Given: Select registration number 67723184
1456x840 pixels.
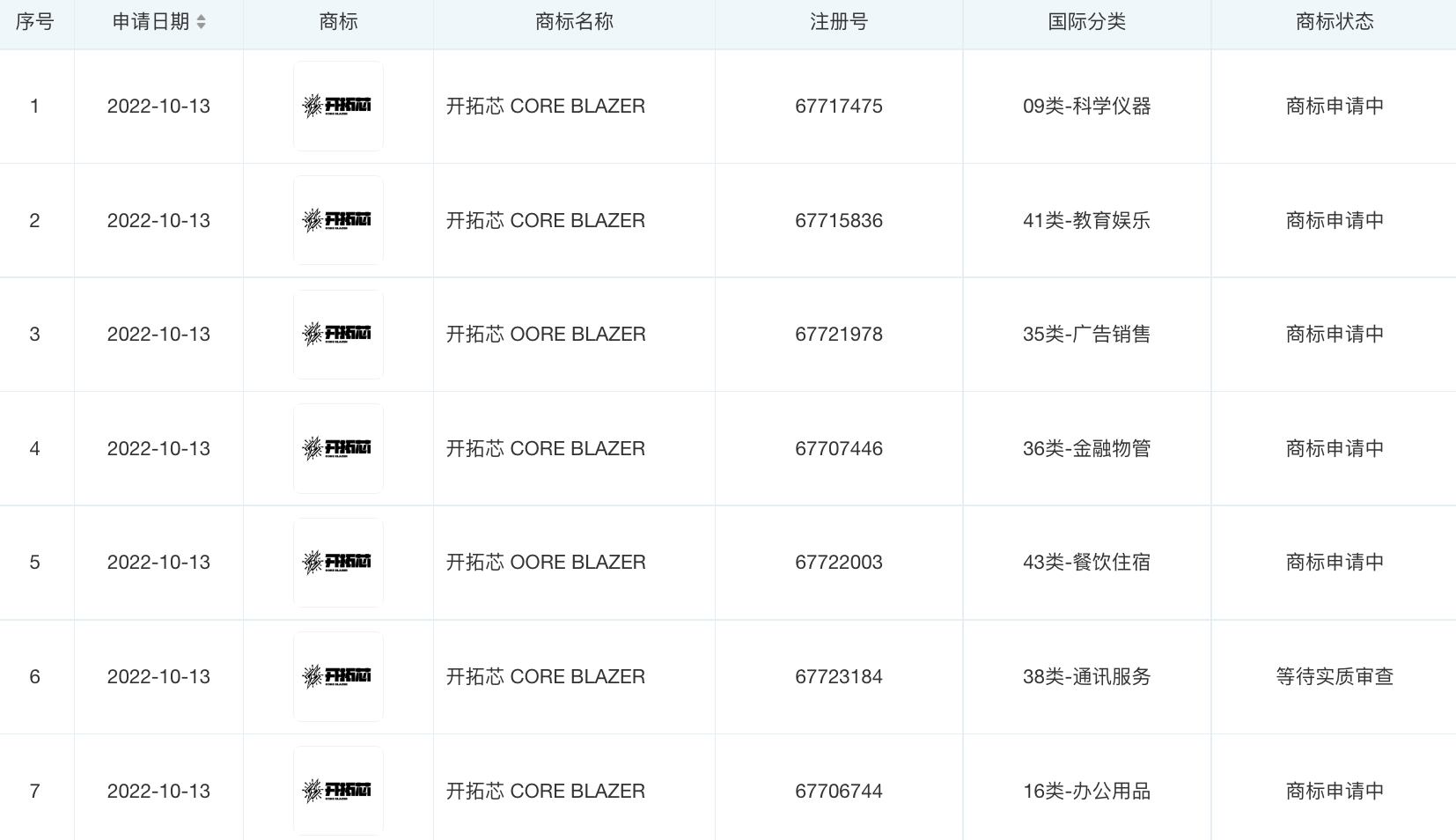Looking at the screenshot, I should pos(839,676).
